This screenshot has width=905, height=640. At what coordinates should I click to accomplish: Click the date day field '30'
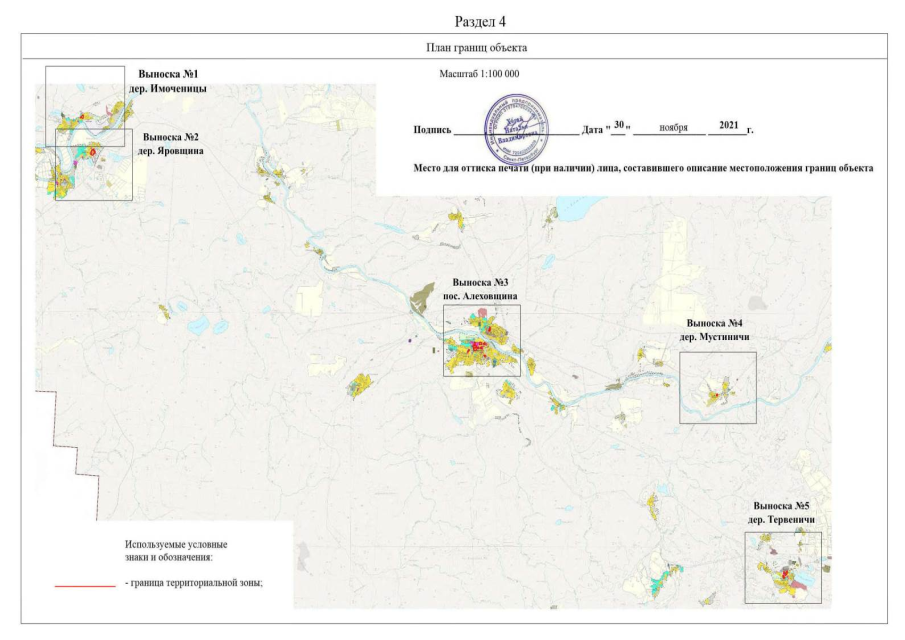coord(620,125)
